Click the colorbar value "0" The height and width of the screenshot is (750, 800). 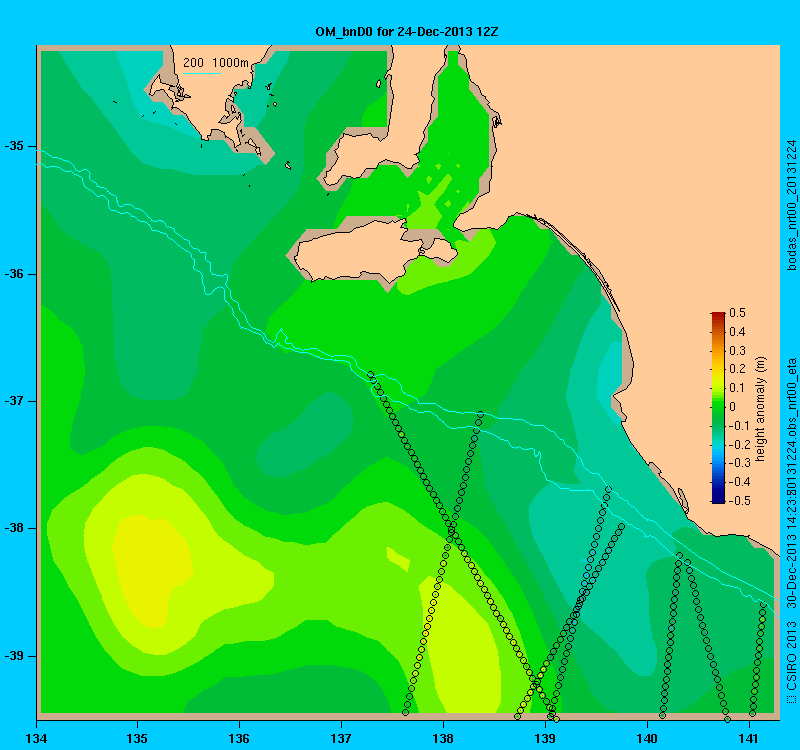pos(733,407)
